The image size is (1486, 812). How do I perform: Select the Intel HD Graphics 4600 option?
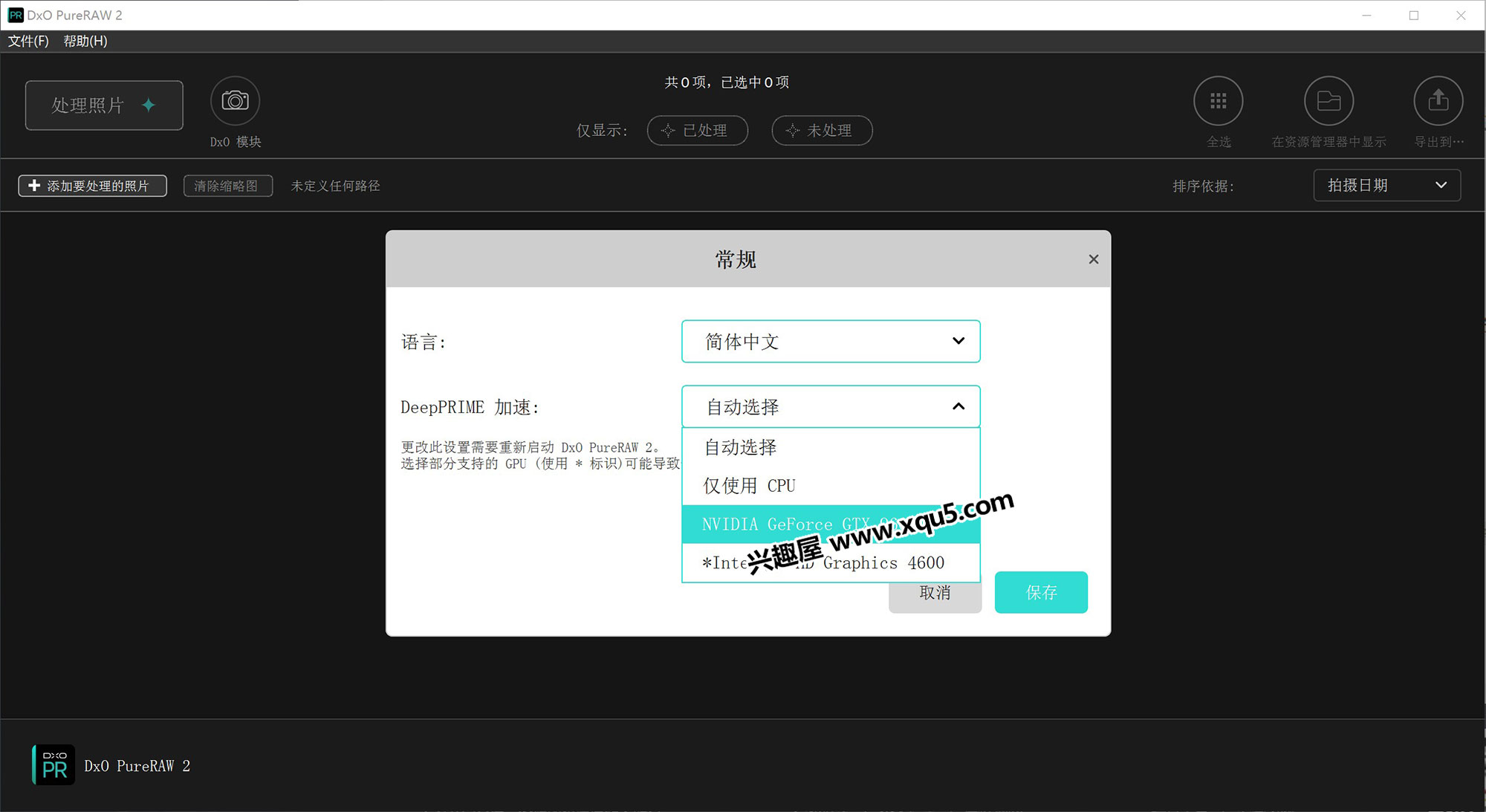click(x=831, y=563)
